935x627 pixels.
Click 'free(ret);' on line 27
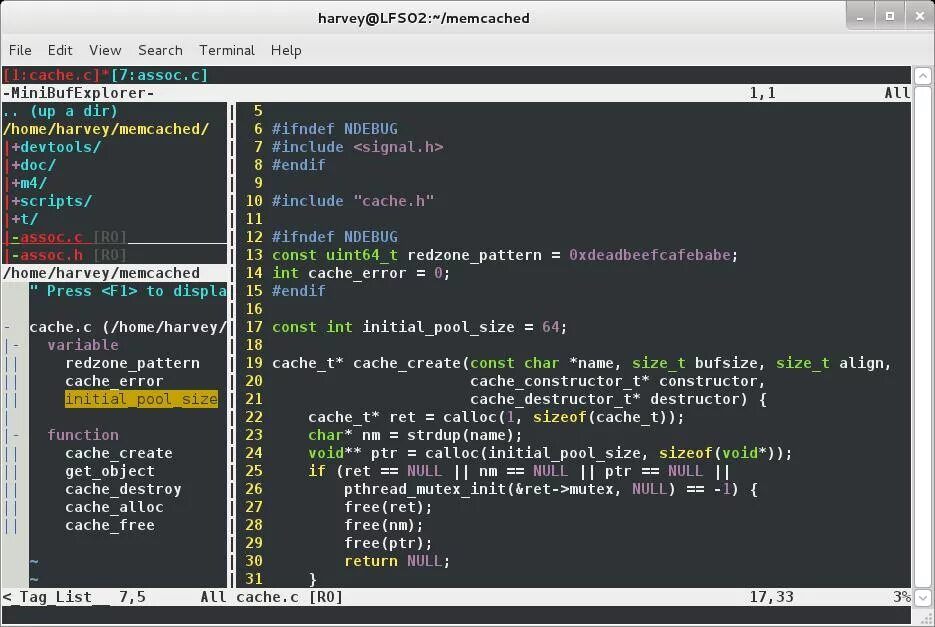tap(388, 506)
